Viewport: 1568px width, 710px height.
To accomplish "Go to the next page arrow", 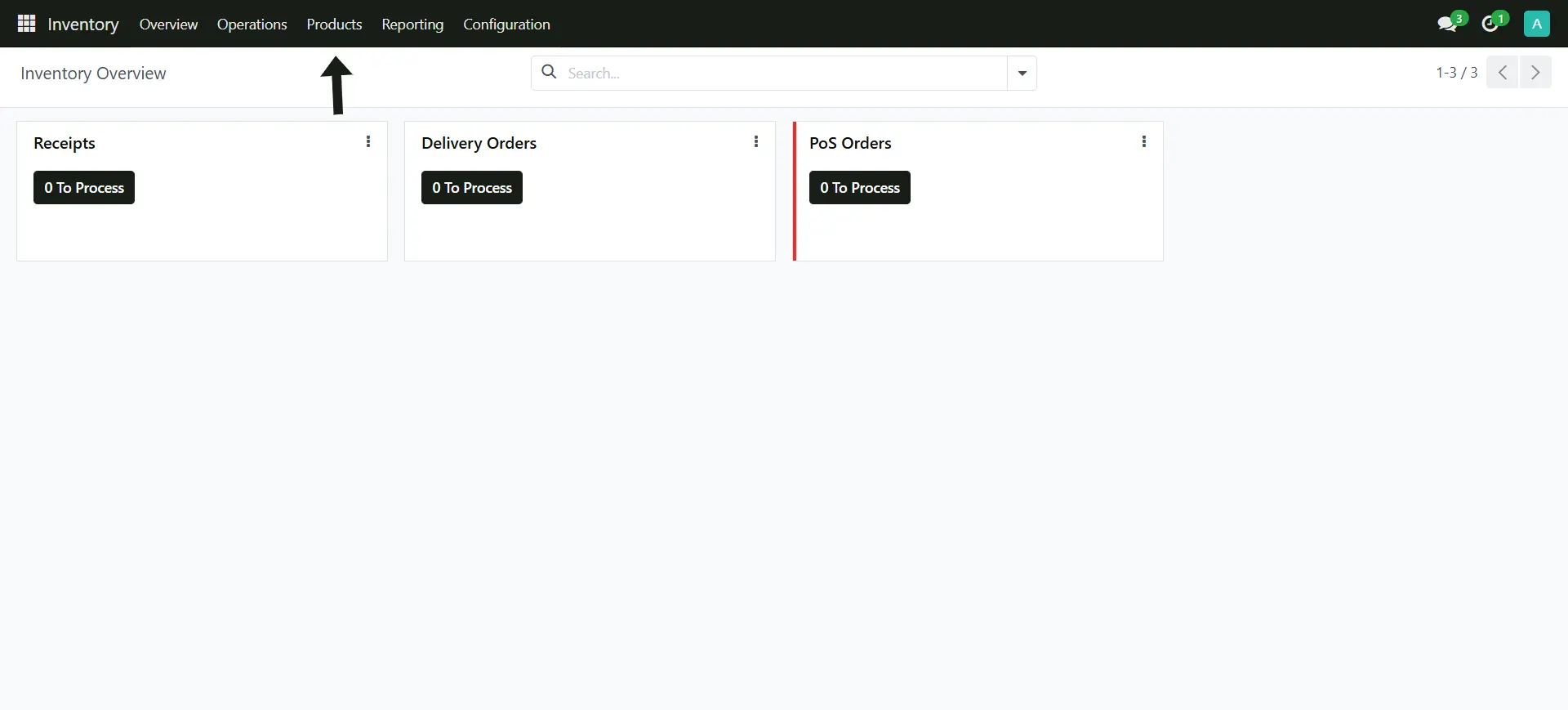I will 1535,73.
